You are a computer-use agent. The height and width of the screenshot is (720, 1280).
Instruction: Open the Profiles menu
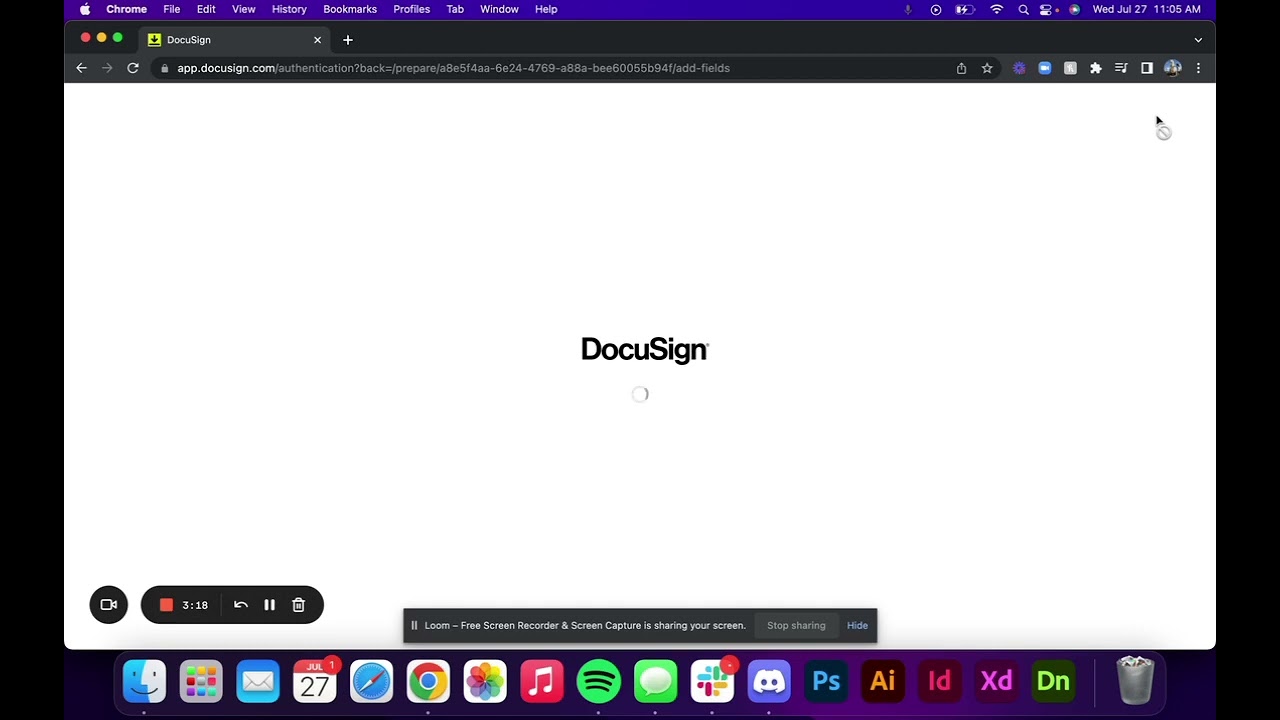pos(411,9)
